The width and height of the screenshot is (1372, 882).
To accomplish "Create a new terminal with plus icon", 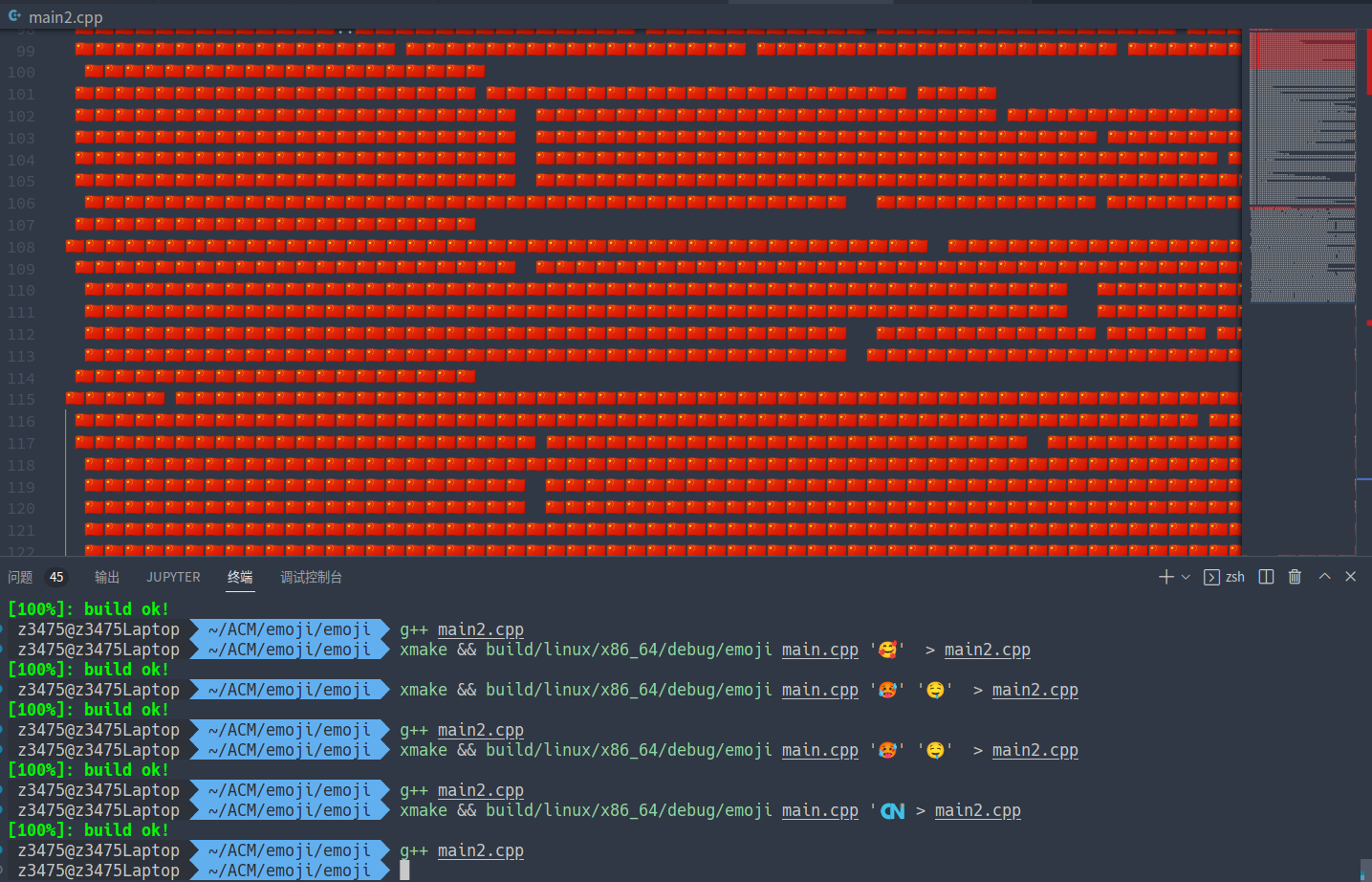I will point(1165,577).
